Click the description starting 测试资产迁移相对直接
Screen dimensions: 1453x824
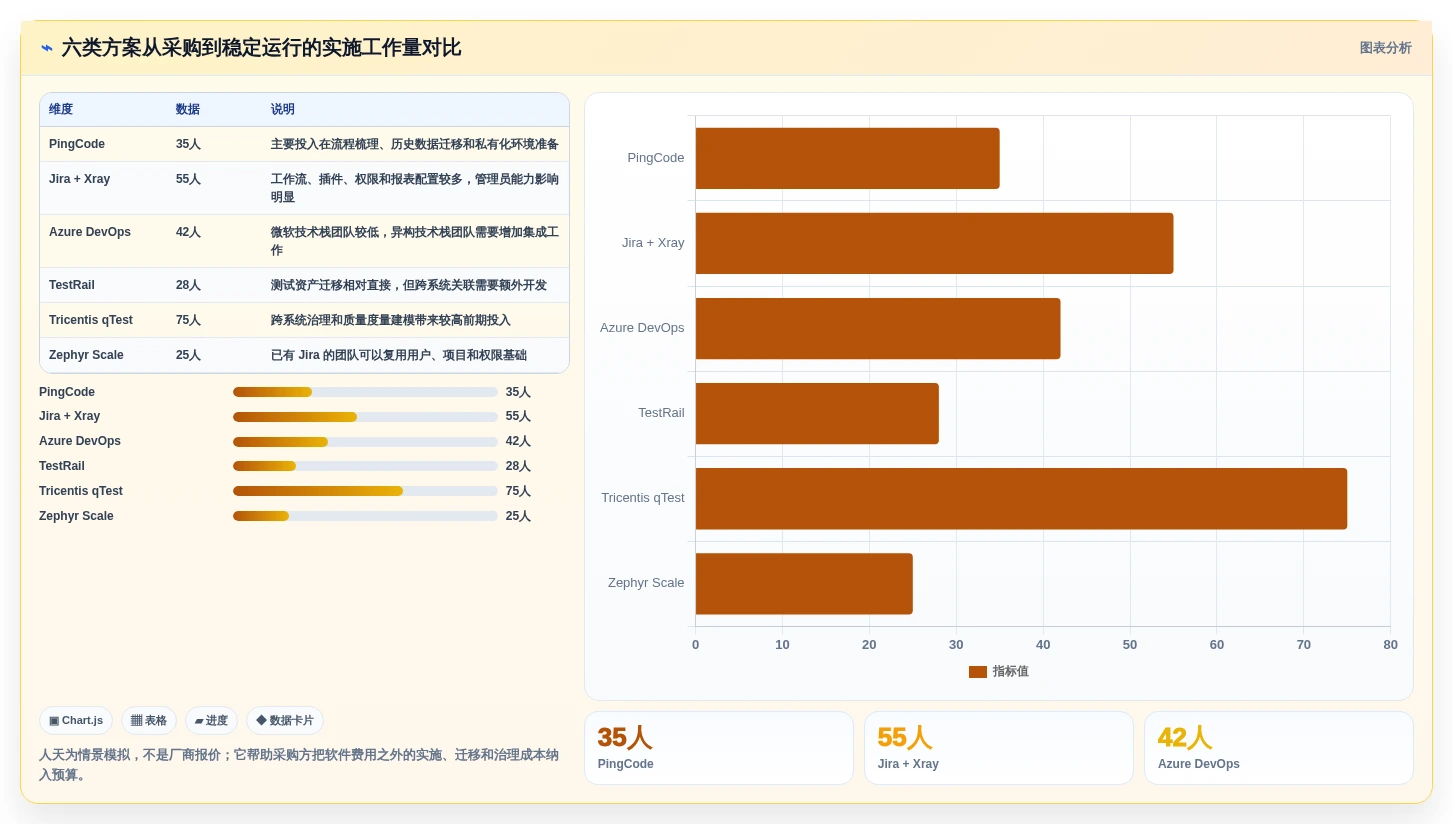[409, 285]
